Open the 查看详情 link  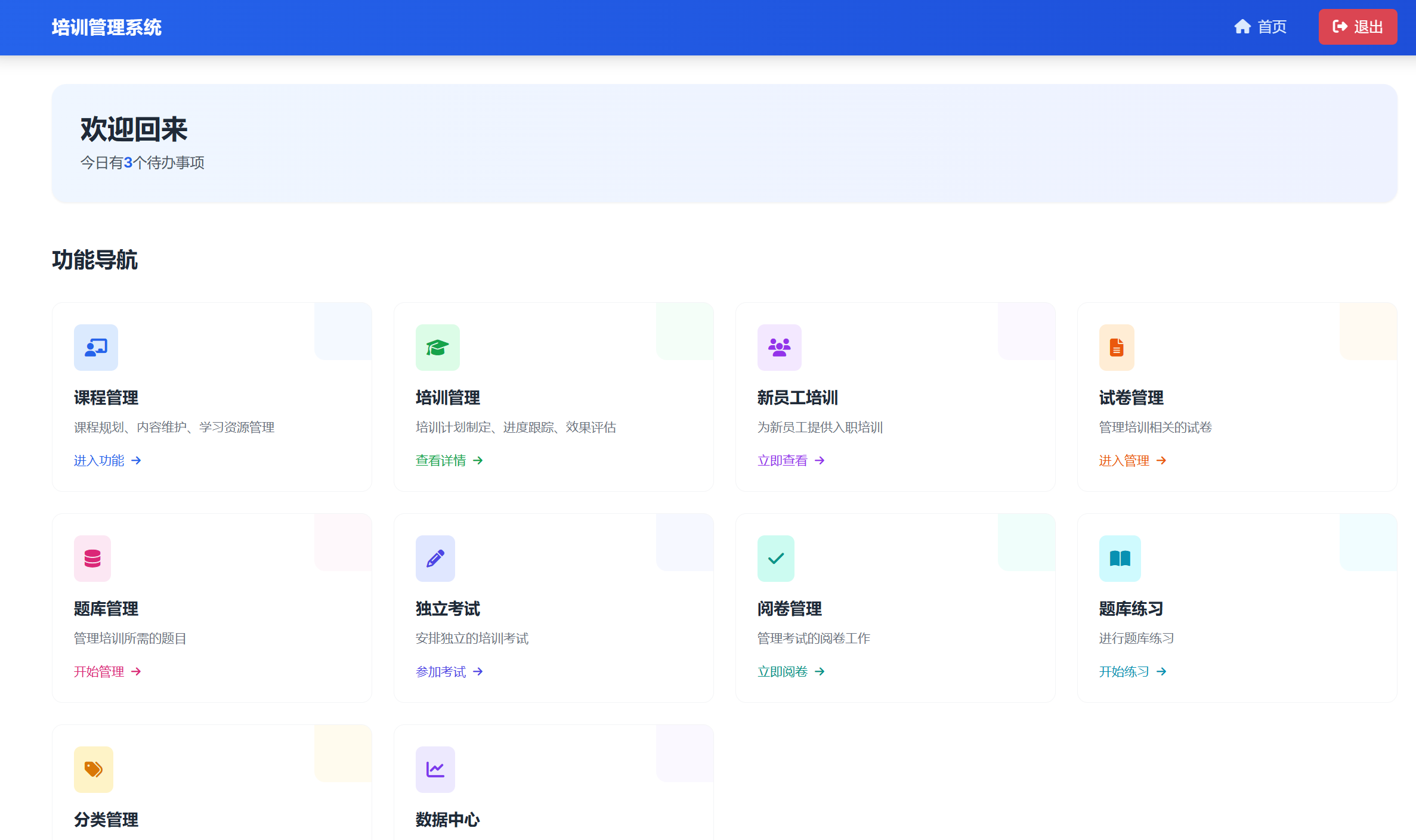coord(449,461)
